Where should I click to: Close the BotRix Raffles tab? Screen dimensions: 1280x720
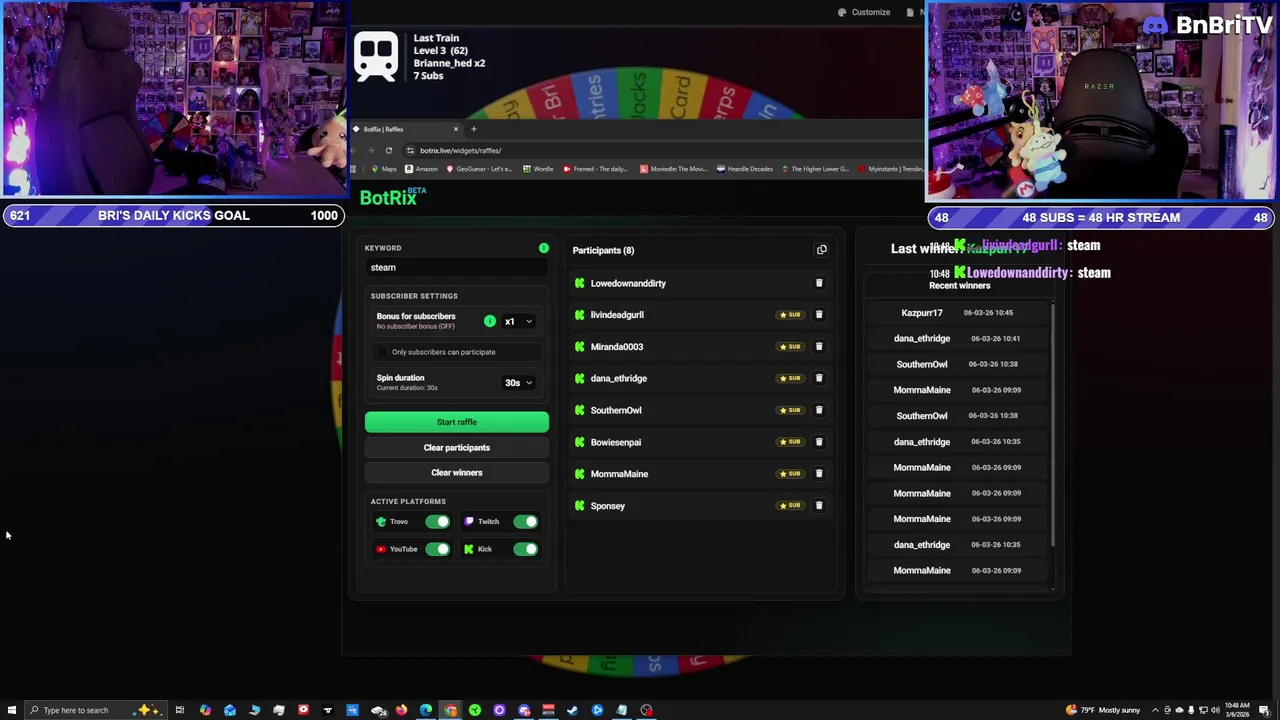[x=456, y=129]
